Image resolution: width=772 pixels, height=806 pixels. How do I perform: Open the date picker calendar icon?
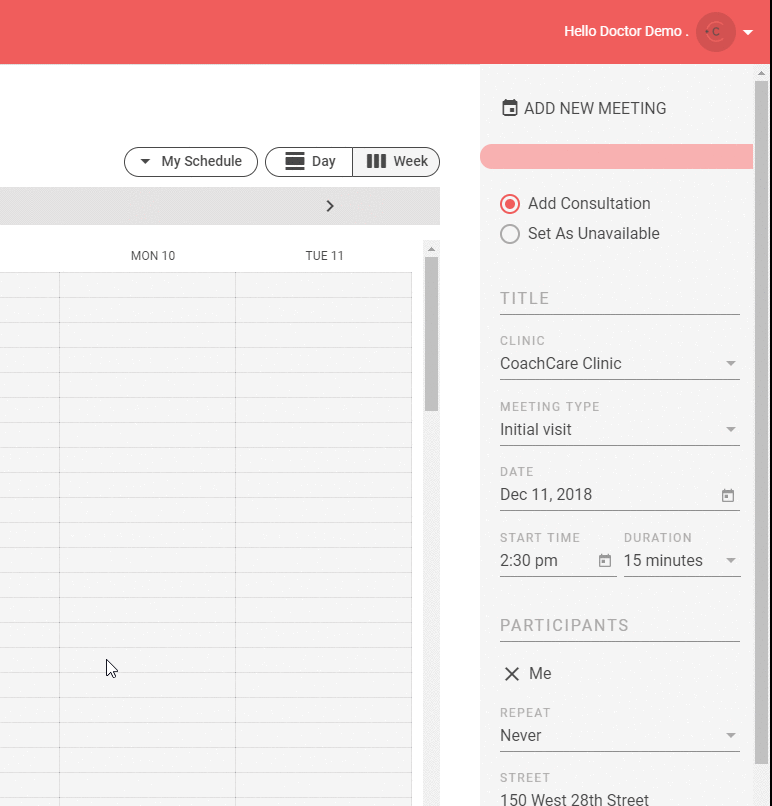pyautogui.click(x=728, y=495)
